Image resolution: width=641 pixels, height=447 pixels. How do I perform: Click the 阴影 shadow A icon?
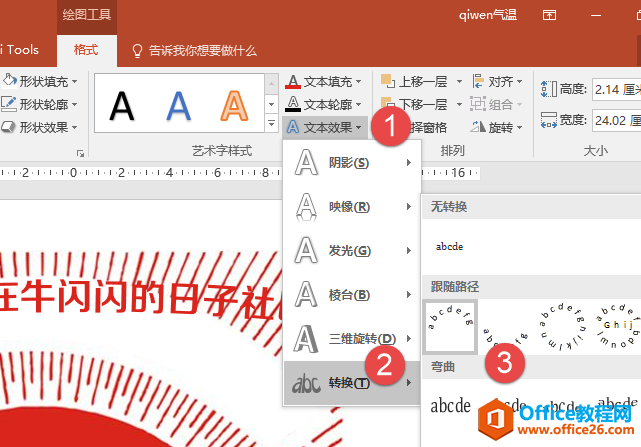coord(306,163)
